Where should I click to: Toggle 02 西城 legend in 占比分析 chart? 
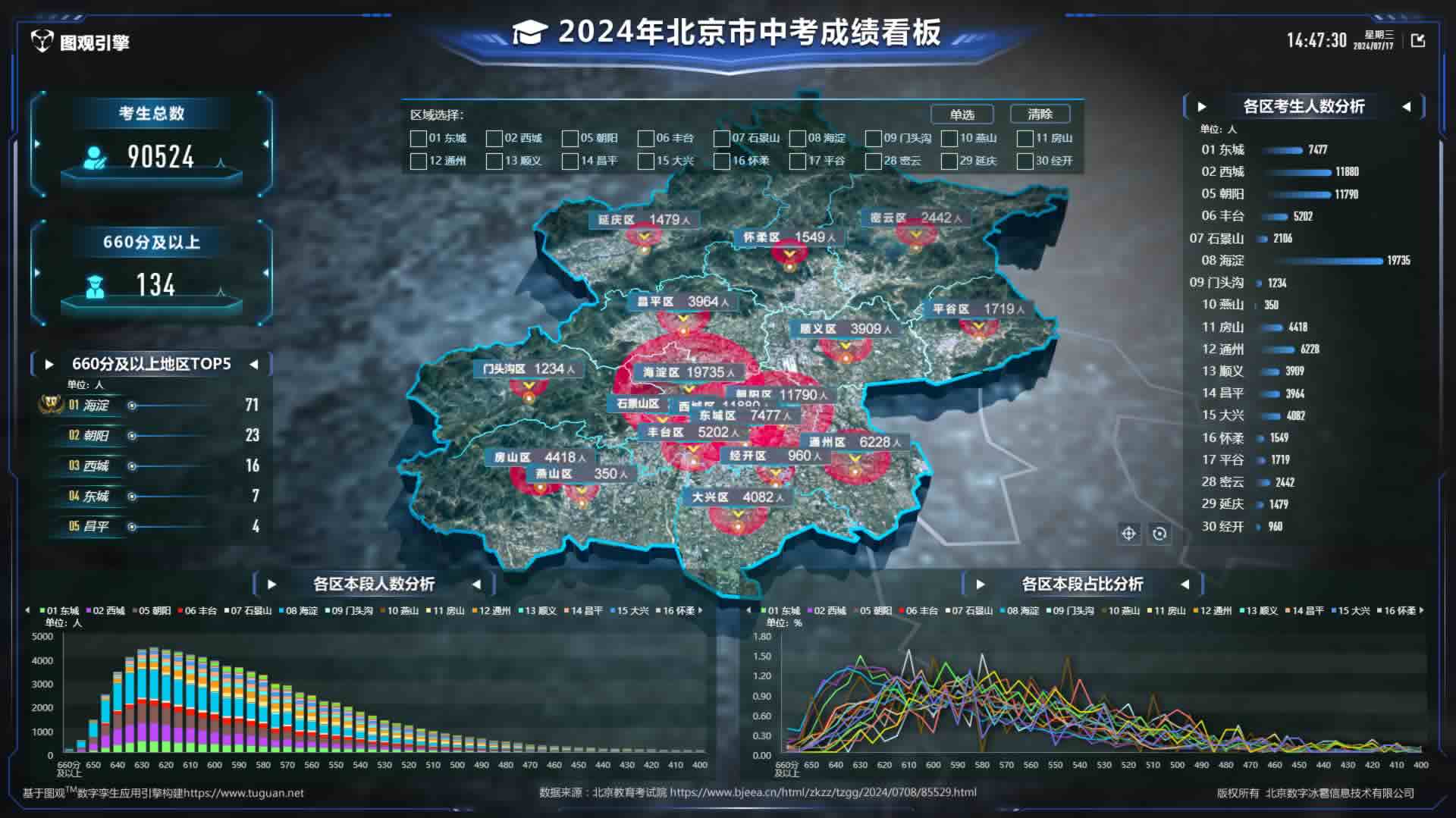click(827, 610)
